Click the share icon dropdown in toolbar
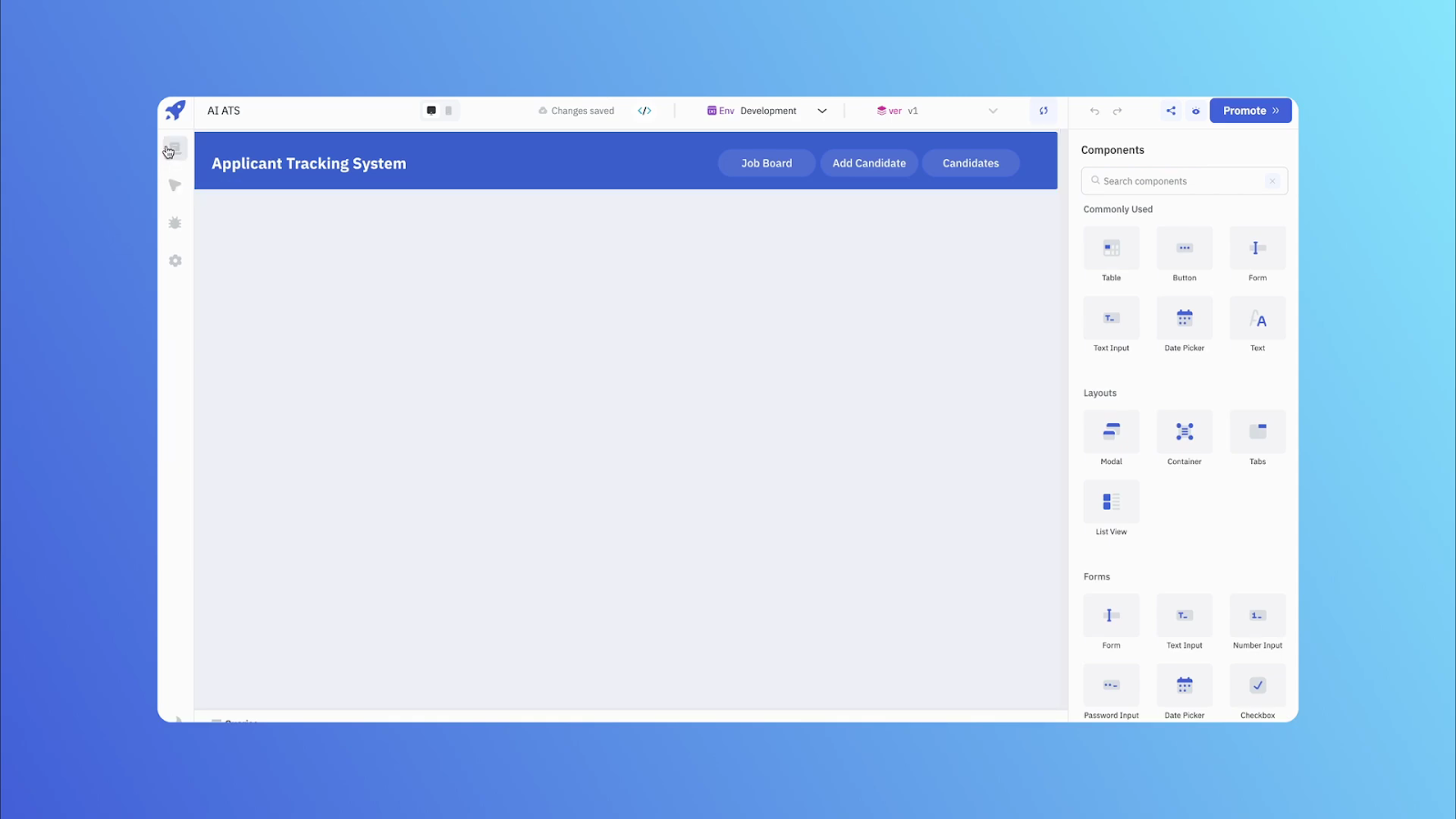Viewport: 1456px width, 819px height. [1170, 110]
